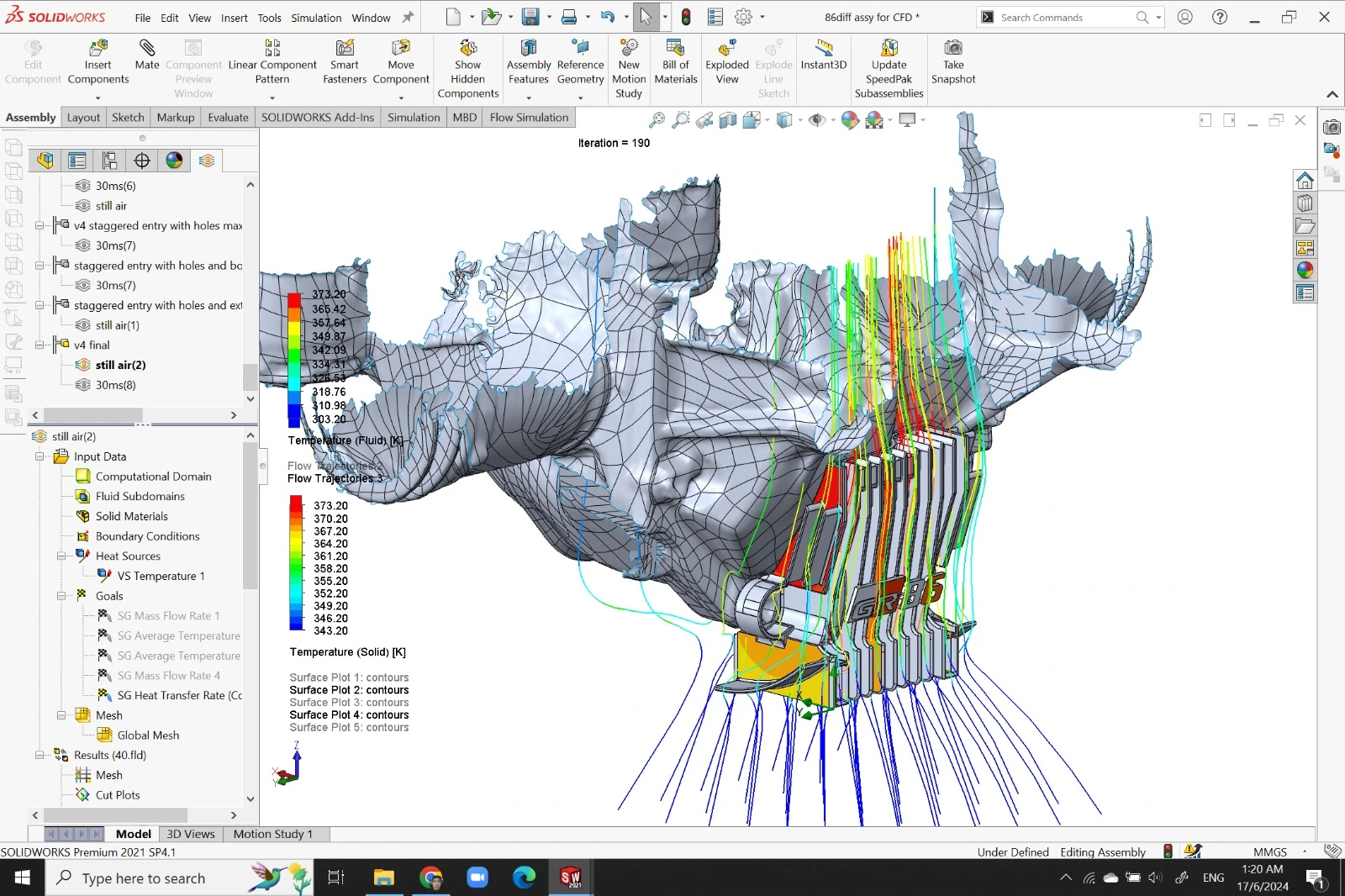This screenshot has height=896, width=1345.
Task: Click the Fluid temperature color bar legend
Action: pos(294,360)
